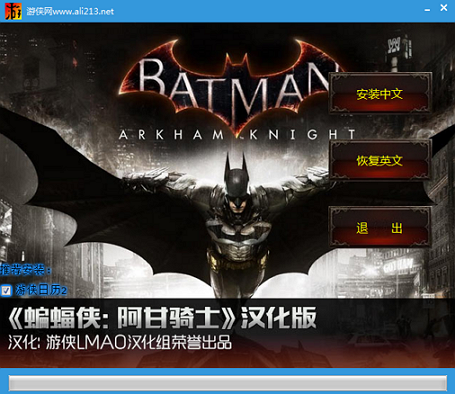Click the ARKHAM KNIGHT subtitle text
455x394 pixels.
pyautogui.click(x=237, y=135)
